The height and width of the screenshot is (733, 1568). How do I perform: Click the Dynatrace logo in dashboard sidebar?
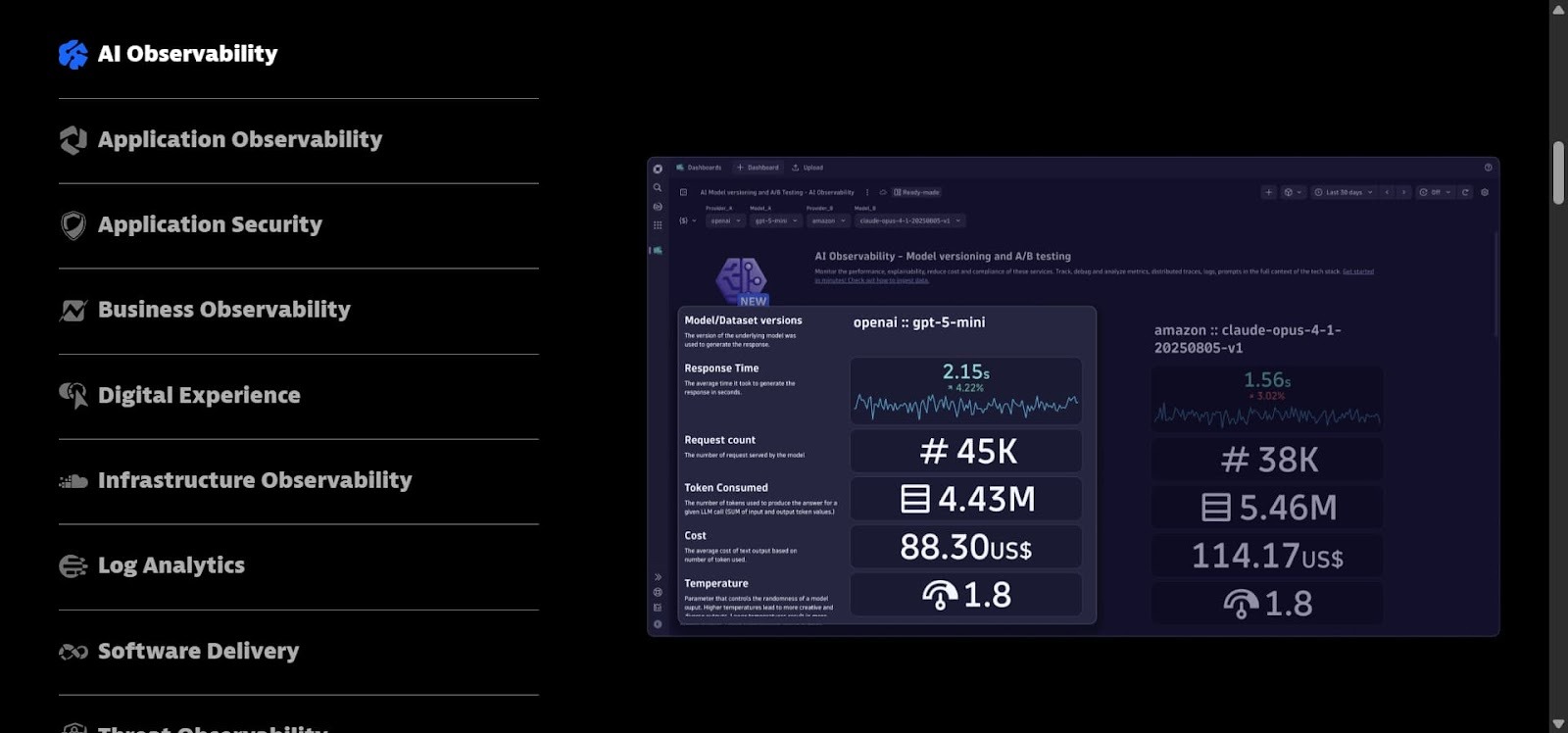coord(658,169)
